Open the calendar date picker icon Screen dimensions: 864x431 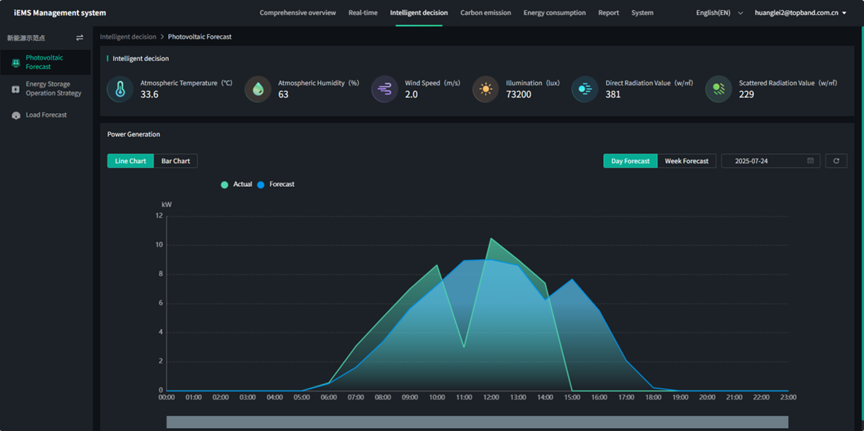pos(810,161)
